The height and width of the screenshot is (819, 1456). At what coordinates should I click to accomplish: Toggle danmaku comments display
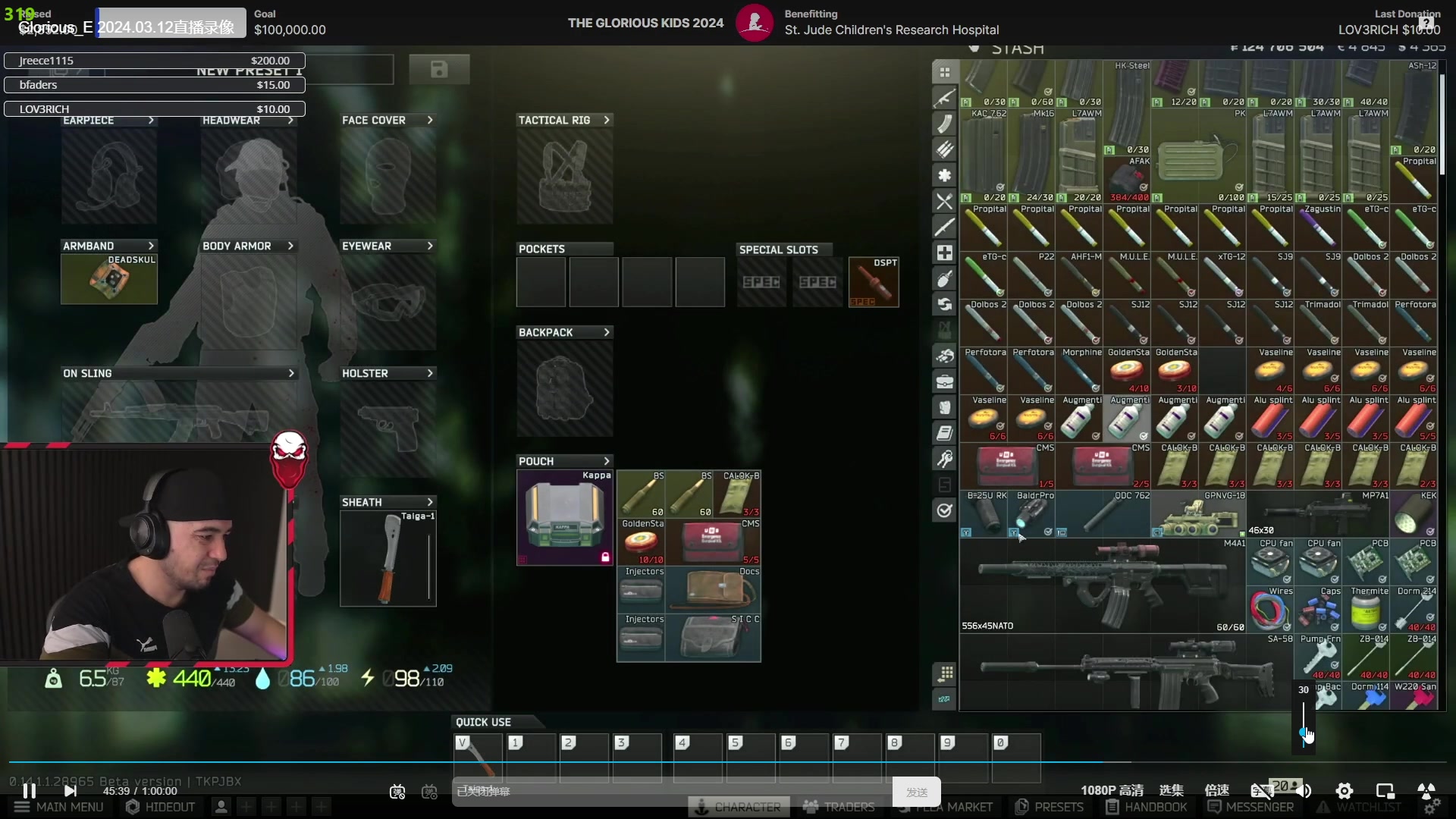[397, 792]
